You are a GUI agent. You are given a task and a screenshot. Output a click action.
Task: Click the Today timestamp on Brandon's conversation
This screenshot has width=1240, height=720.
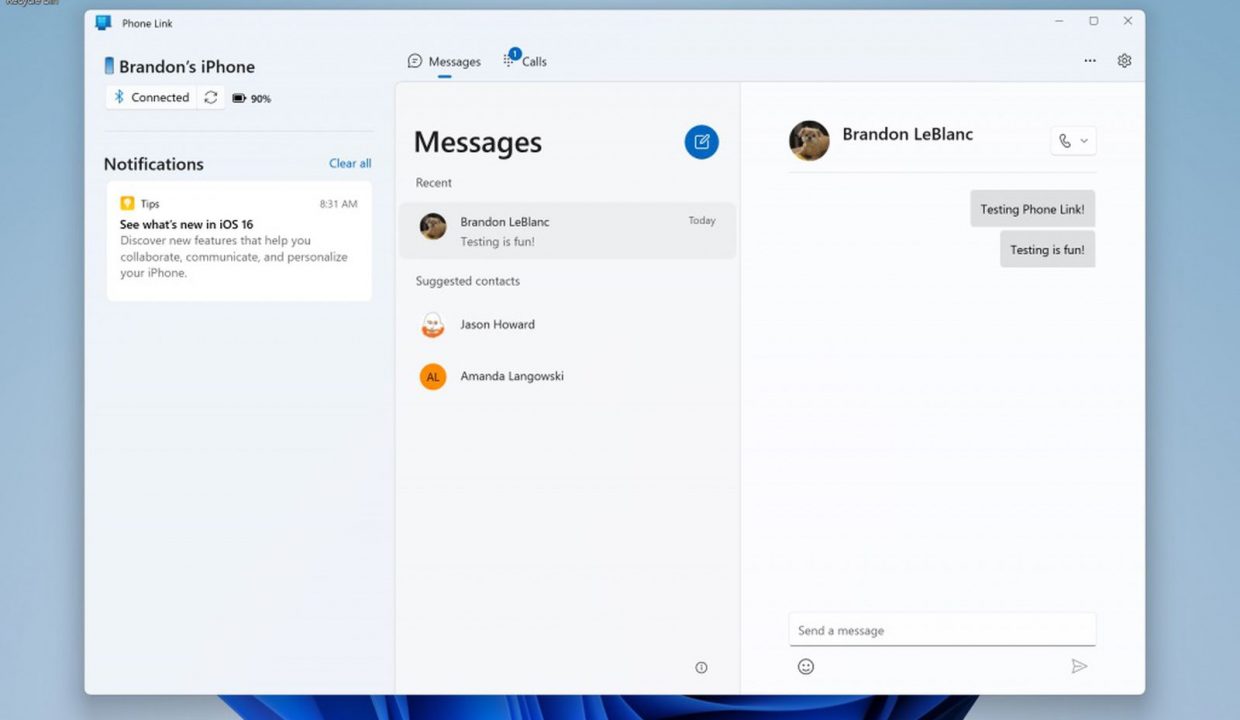pyautogui.click(x=702, y=221)
